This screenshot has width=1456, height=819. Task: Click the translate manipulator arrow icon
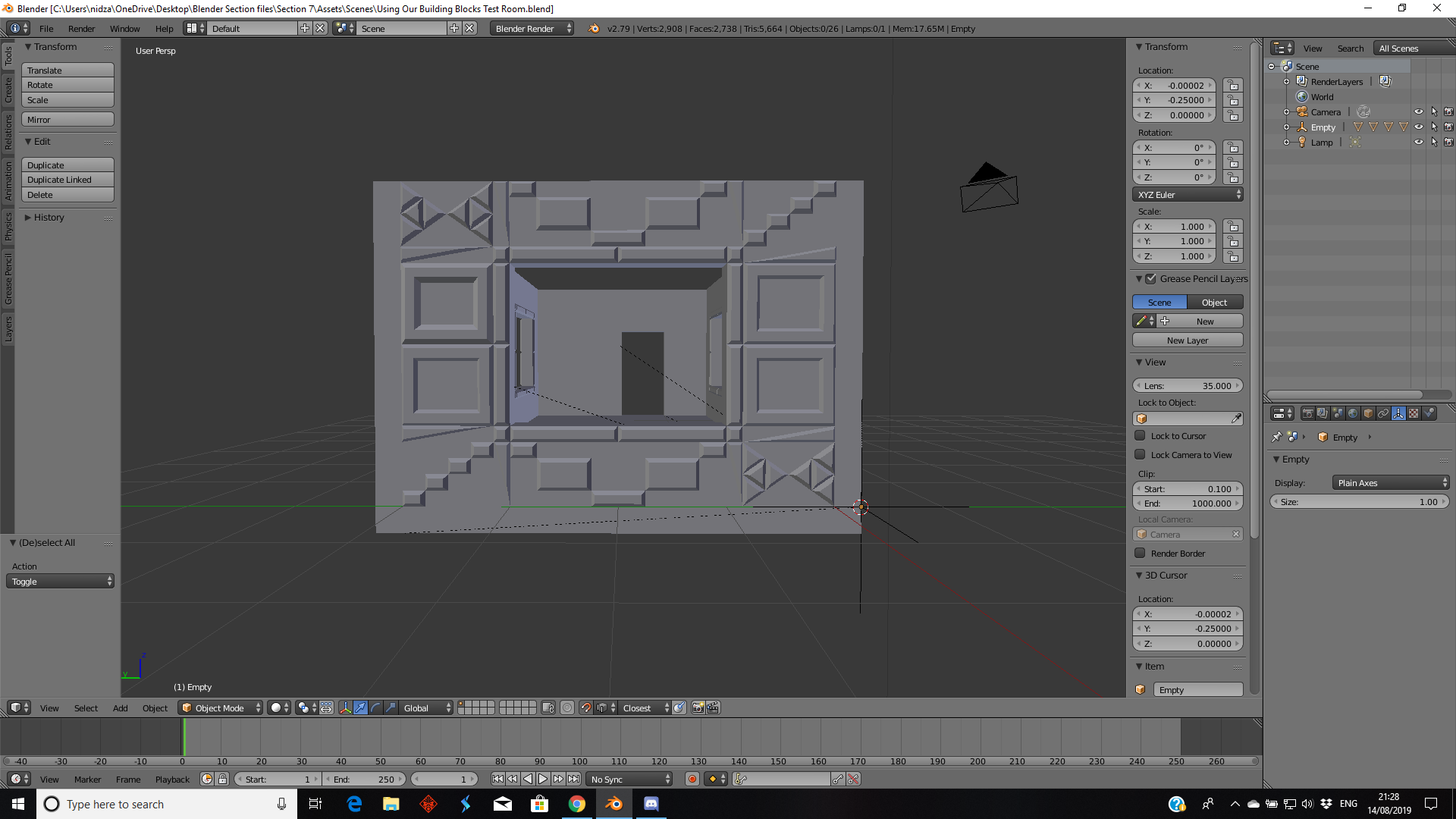361,708
